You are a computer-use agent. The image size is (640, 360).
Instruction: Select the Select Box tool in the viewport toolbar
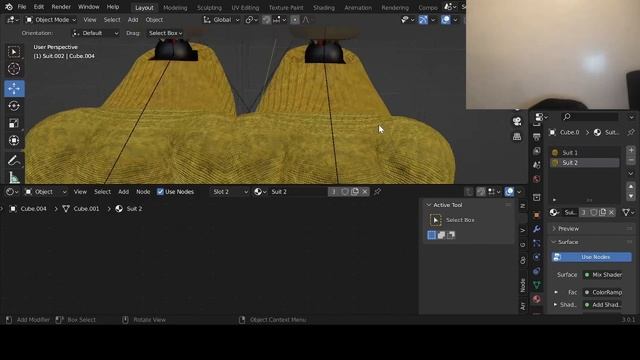(x=14, y=52)
